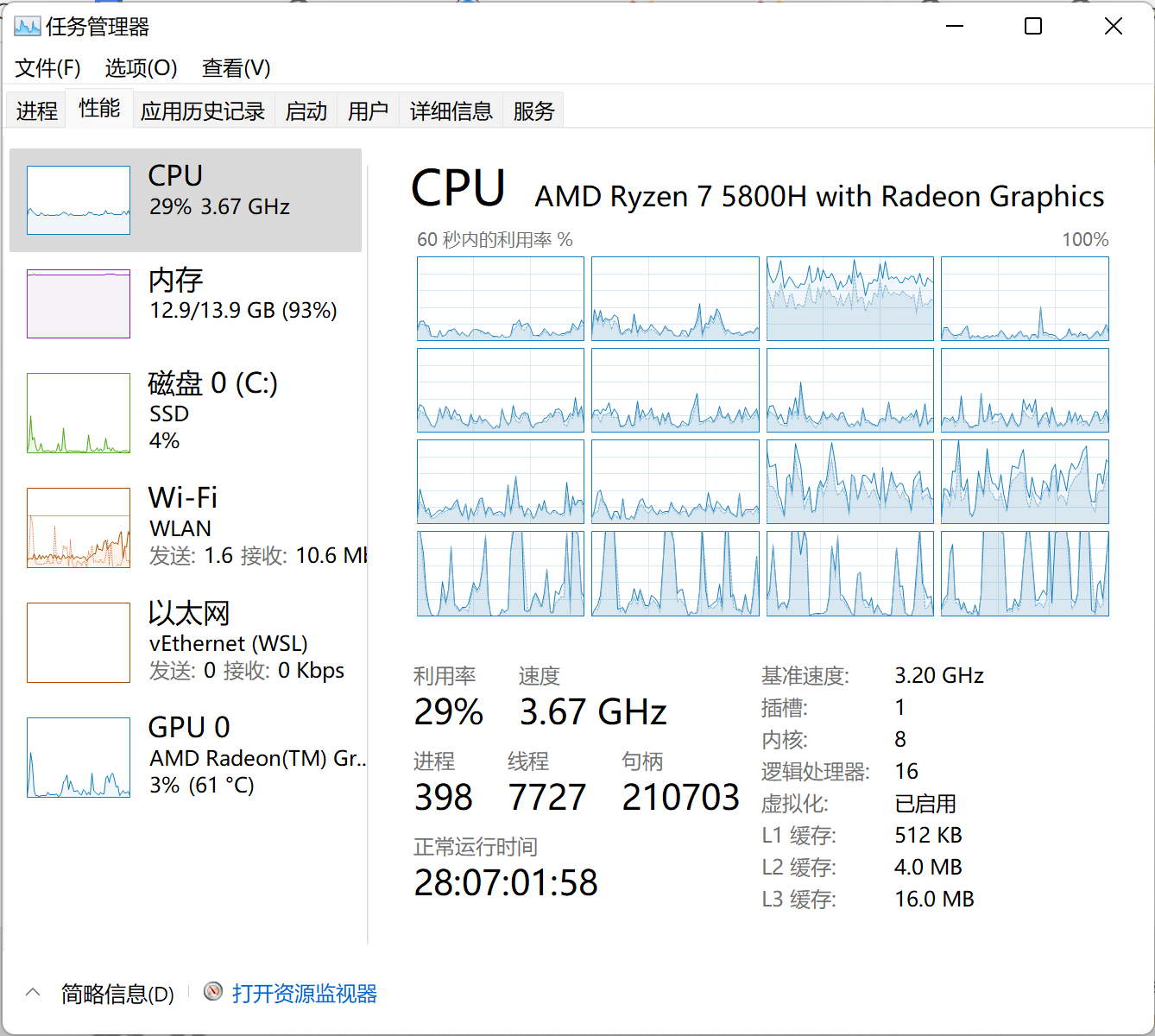The width and height of the screenshot is (1155, 1036).
Task: Collapse to brief info with chevron arrow
Action: click(33, 993)
